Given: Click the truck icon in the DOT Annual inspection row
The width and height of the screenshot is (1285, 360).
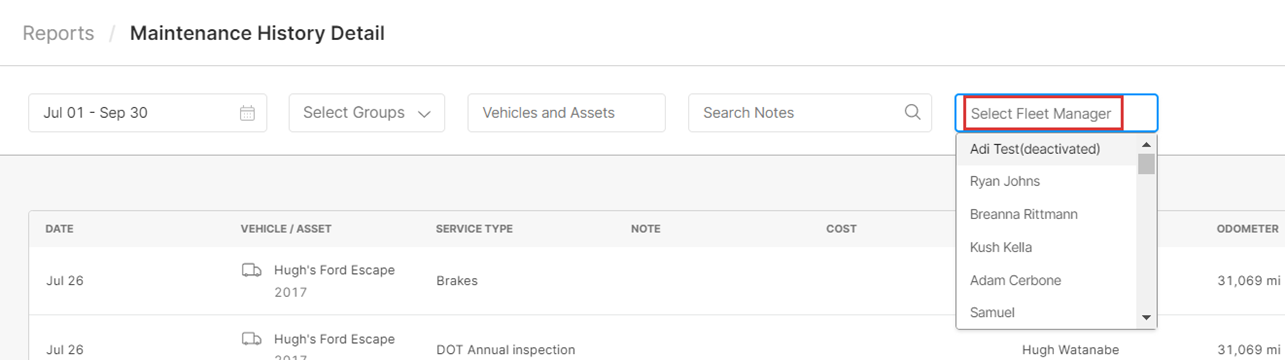Looking at the screenshot, I should point(252,340).
